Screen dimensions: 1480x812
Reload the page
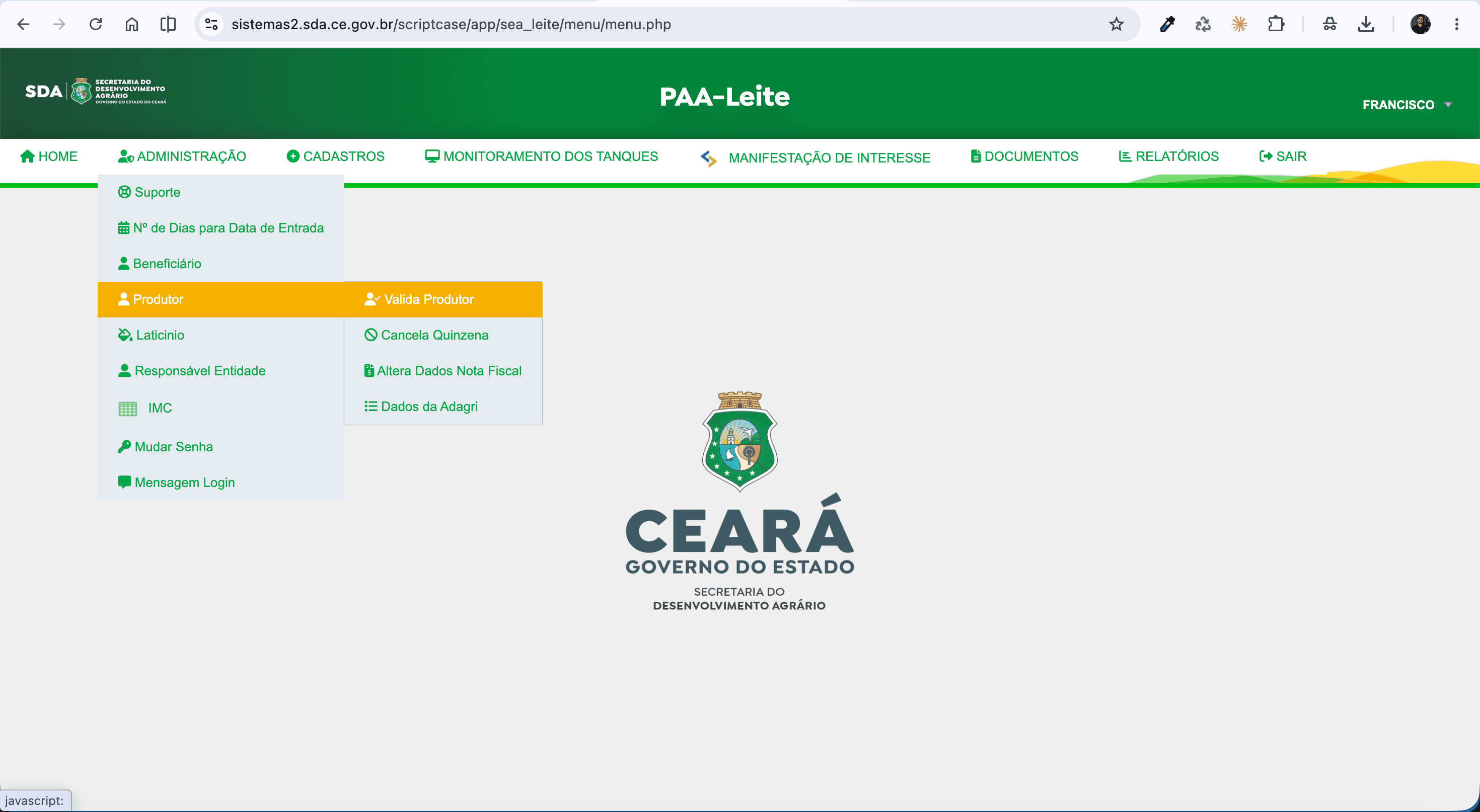tap(95, 24)
